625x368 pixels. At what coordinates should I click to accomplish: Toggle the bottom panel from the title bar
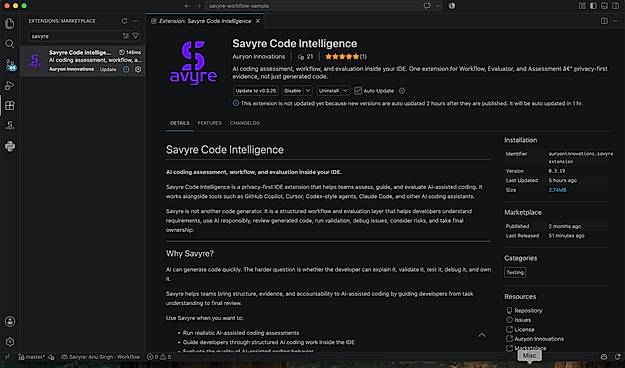(x=604, y=6)
